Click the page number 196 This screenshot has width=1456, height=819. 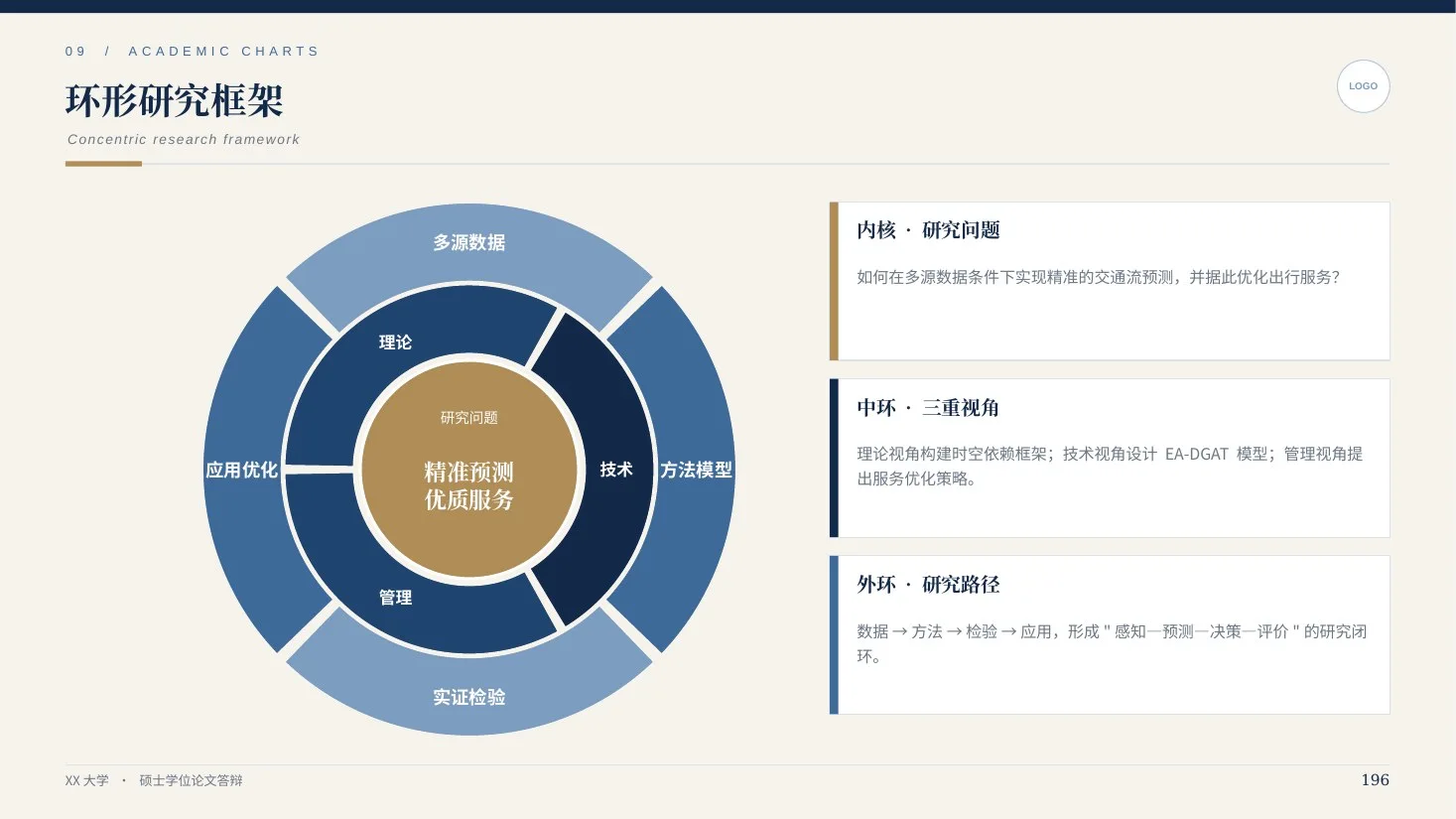click(x=1375, y=780)
